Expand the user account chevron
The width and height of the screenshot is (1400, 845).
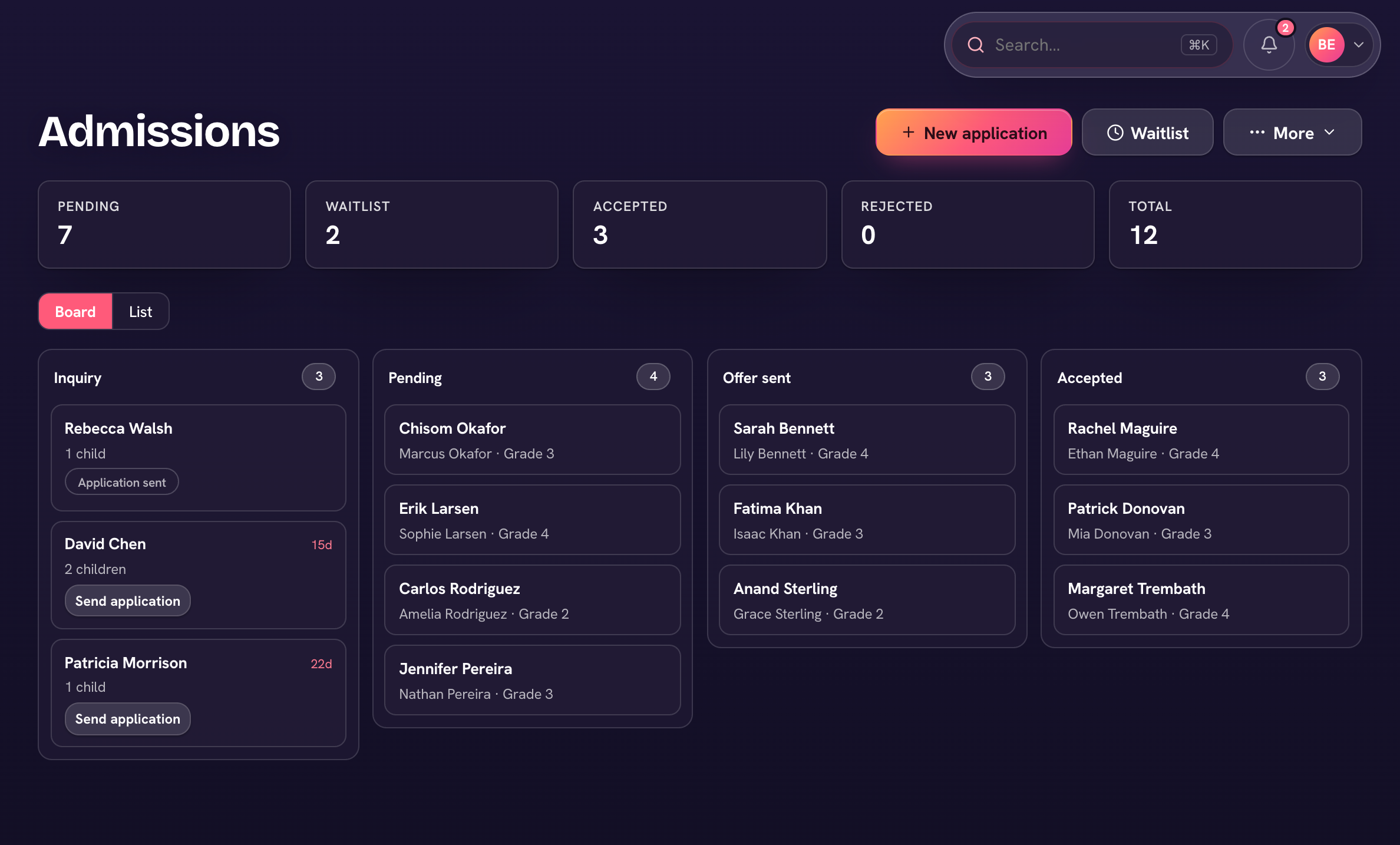pos(1359,45)
